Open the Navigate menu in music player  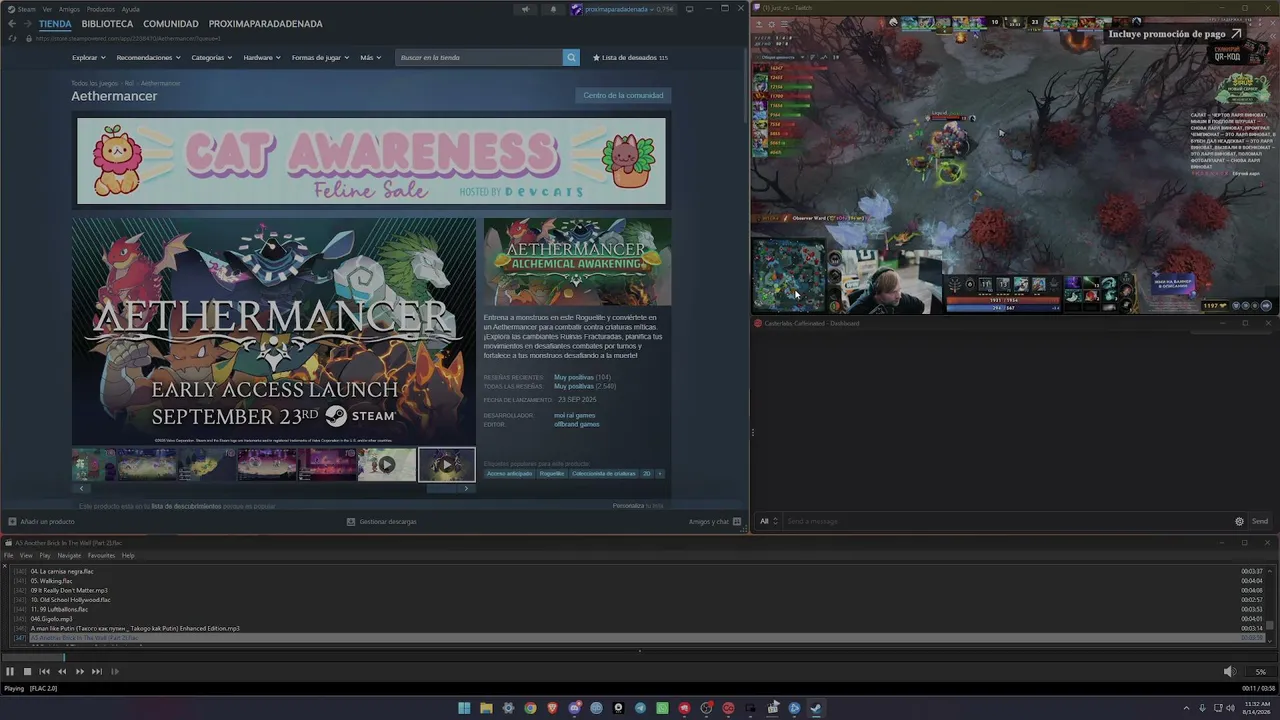pyautogui.click(x=69, y=556)
